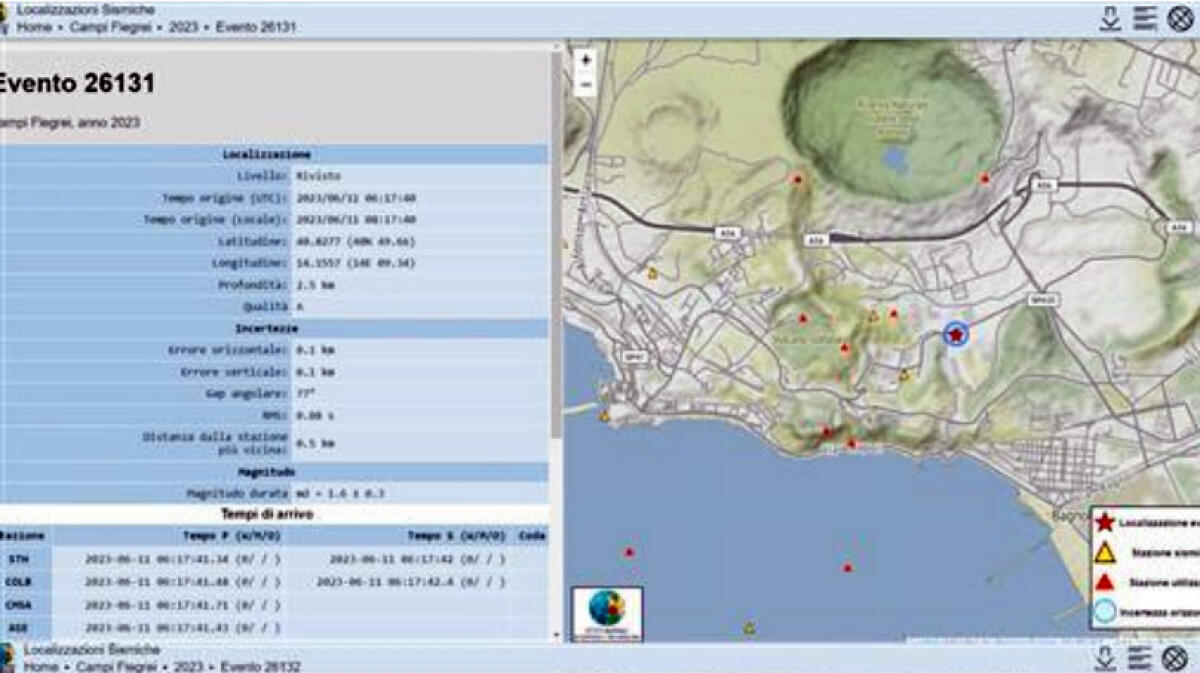The width and height of the screenshot is (1200, 673).
Task: Zoom in on the map with plus button
Action: click(586, 60)
